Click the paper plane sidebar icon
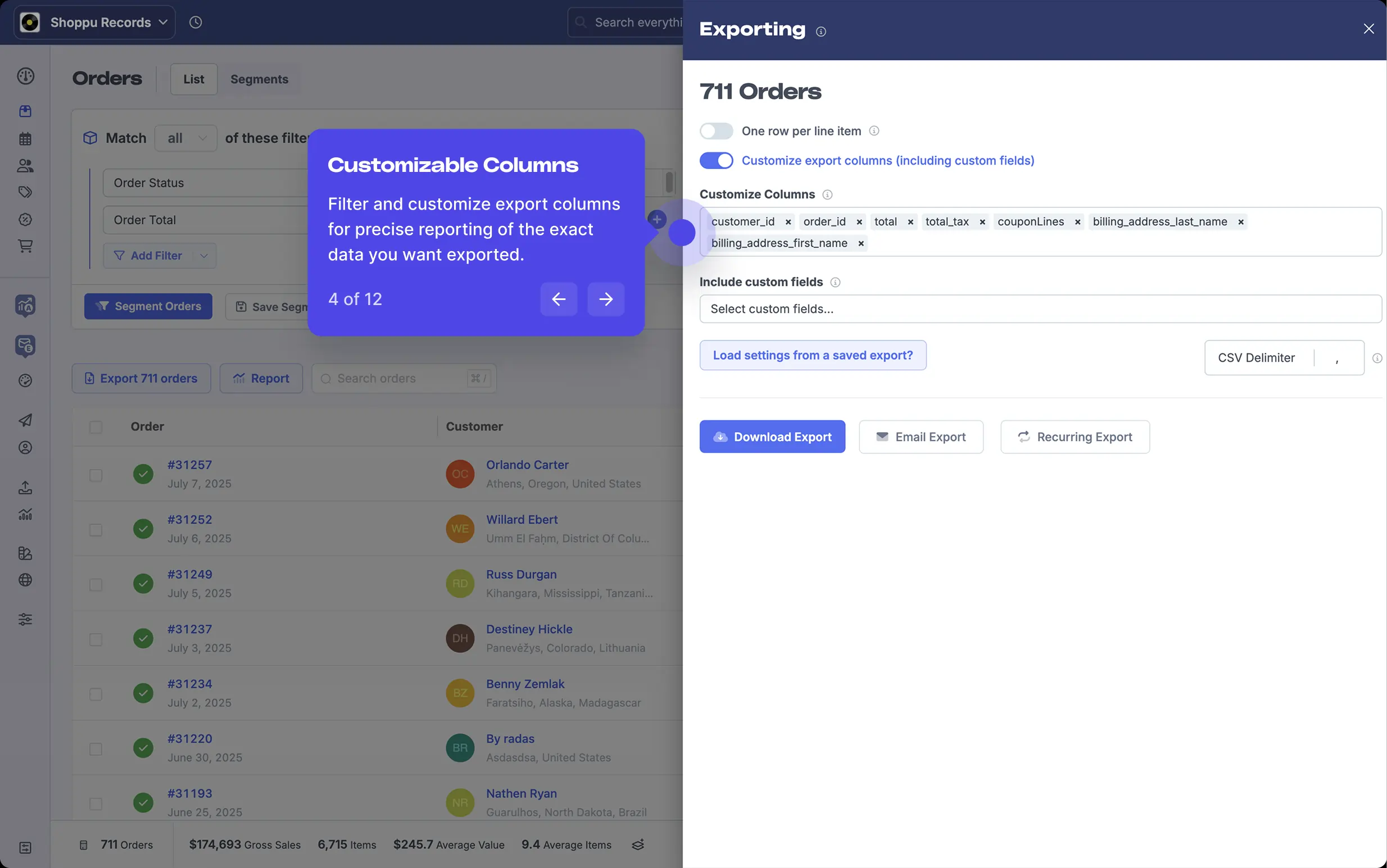The width and height of the screenshot is (1387, 868). tap(25, 420)
